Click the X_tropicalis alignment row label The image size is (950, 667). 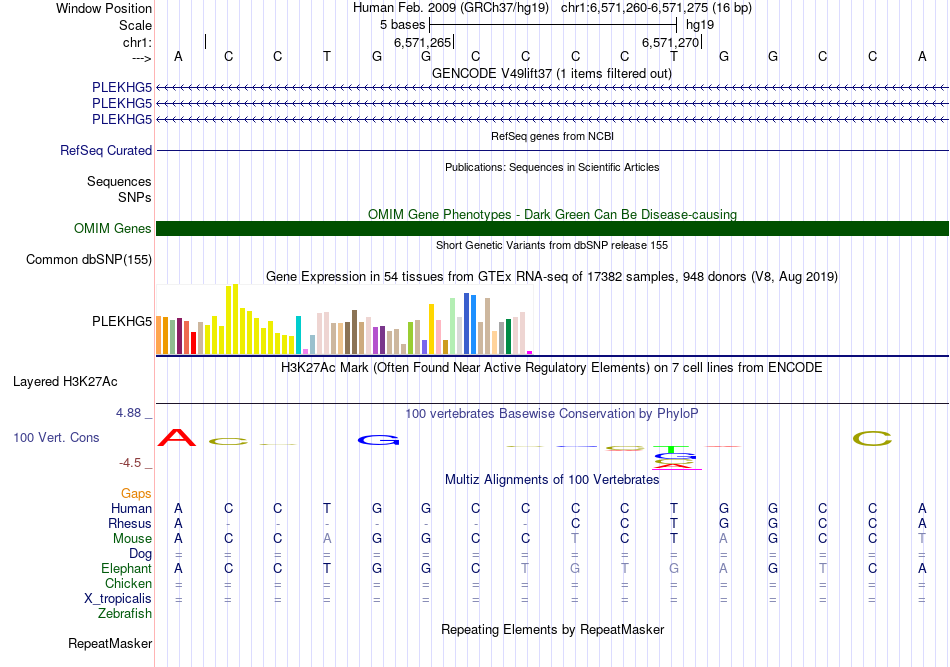118,599
